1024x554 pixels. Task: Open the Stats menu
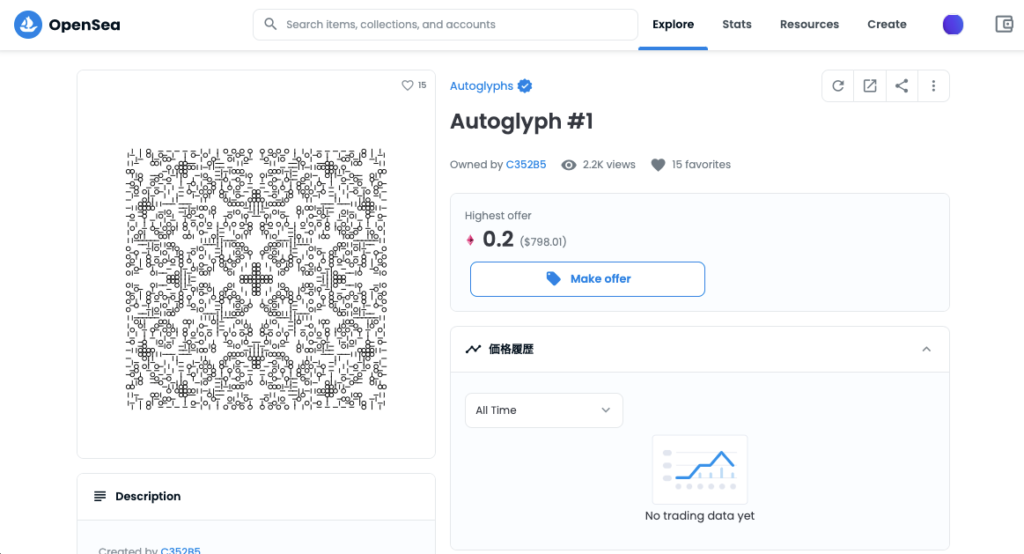[x=737, y=24]
